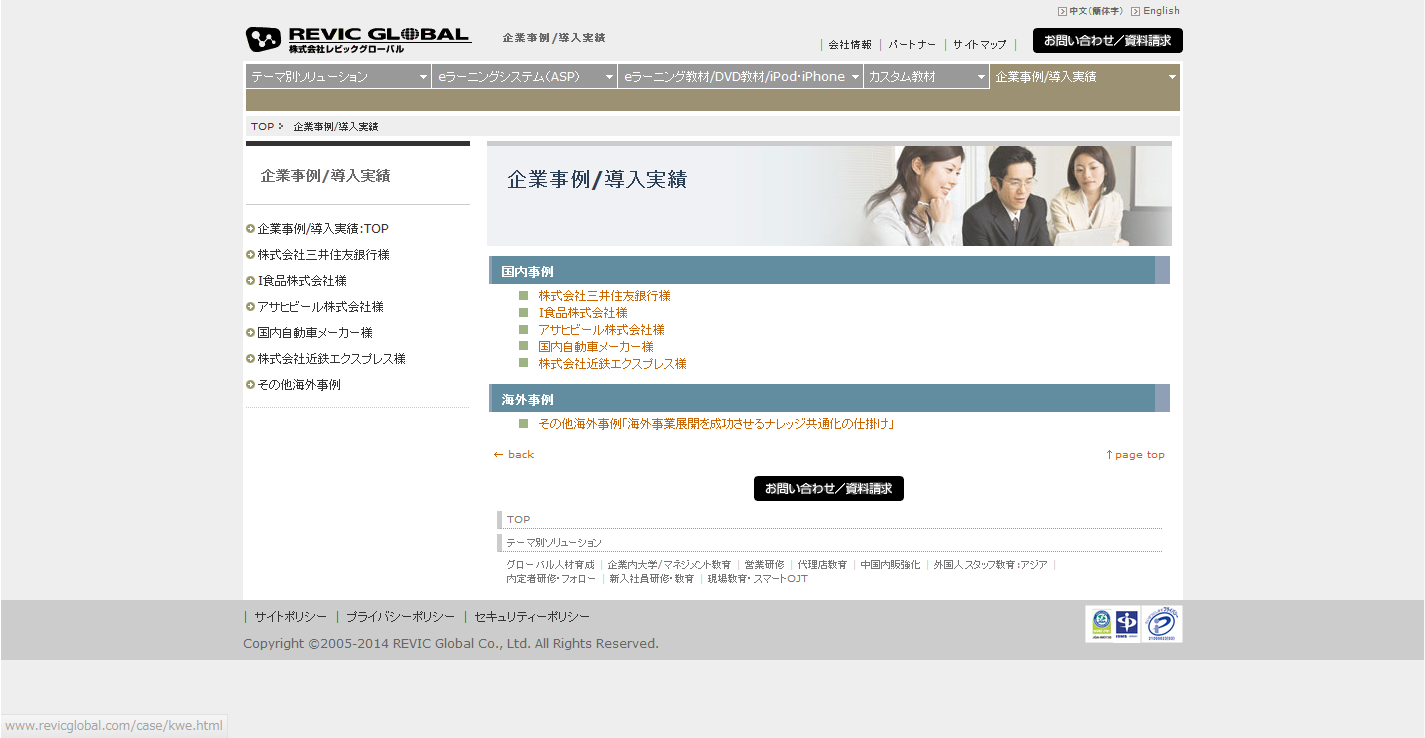Open アサヒビール株式会社様 under 国内事例
This screenshot has width=1425, height=738.
pyautogui.click(x=601, y=330)
